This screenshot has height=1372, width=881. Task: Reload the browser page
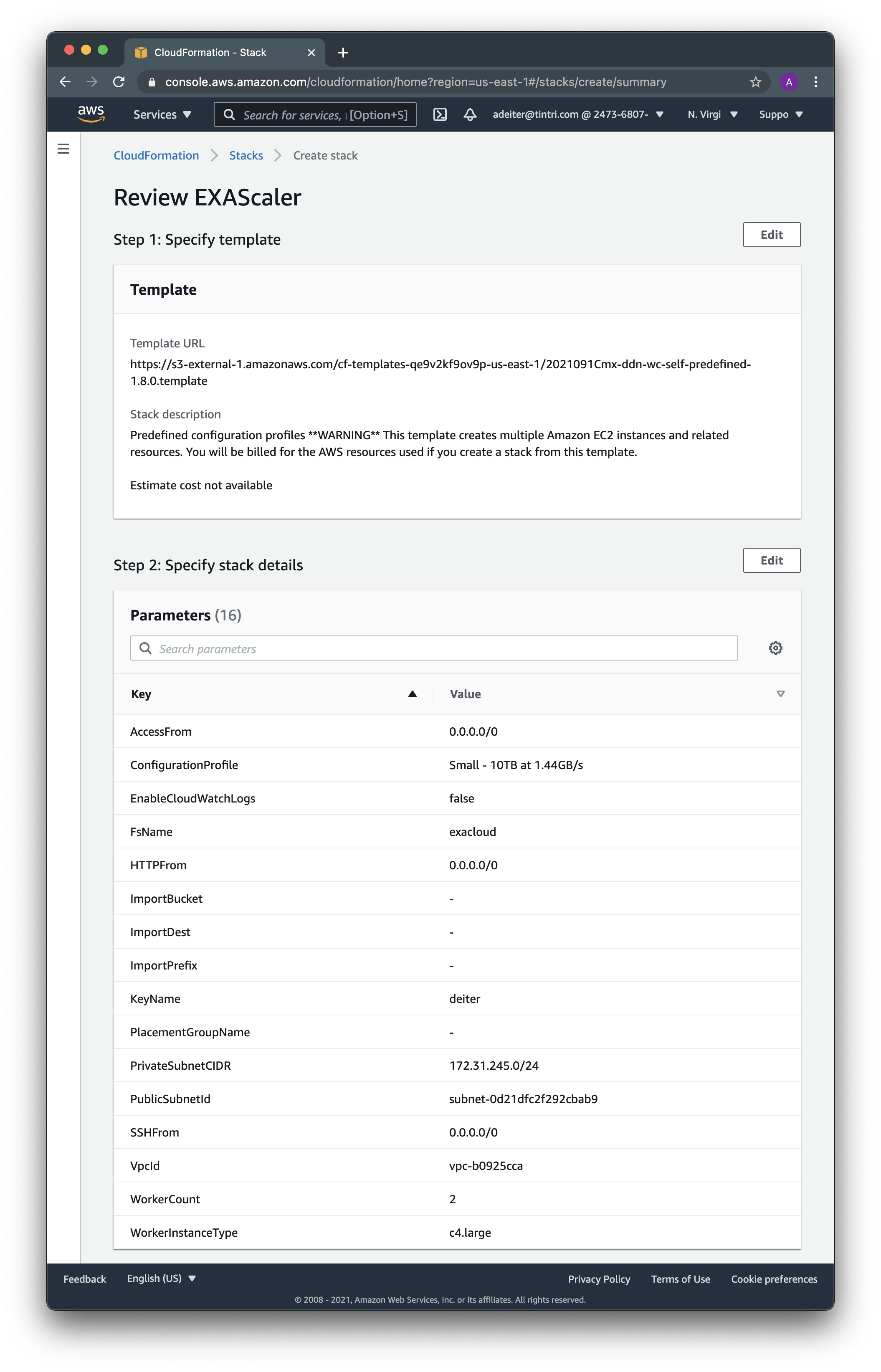pyautogui.click(x=119, y=82)
